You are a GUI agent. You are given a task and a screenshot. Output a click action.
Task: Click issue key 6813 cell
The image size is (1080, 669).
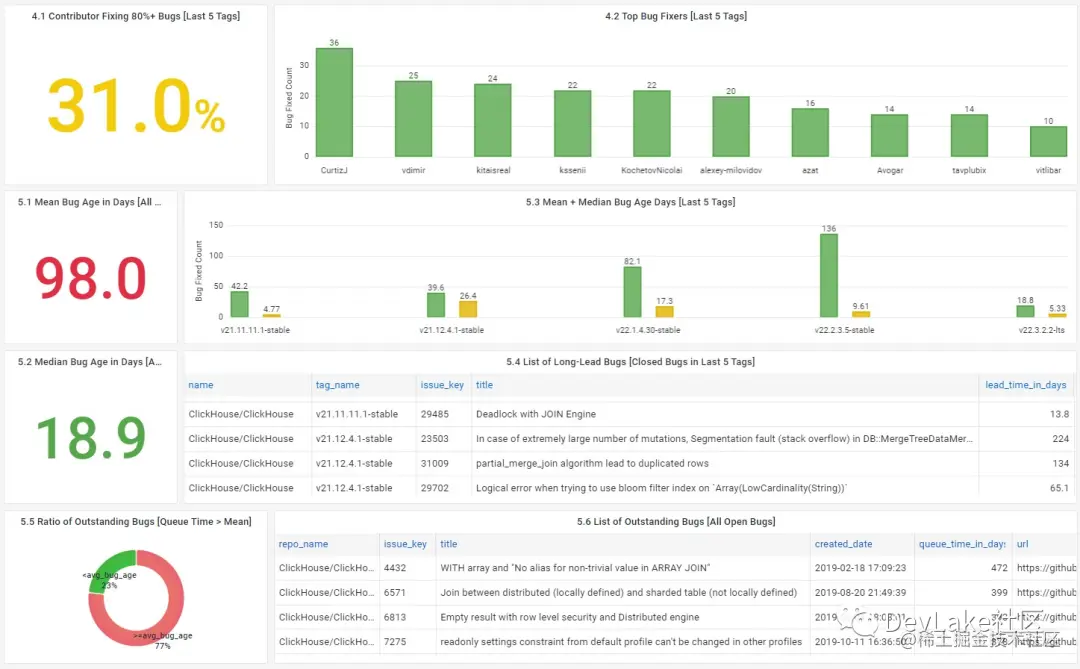tap(395, 617)
